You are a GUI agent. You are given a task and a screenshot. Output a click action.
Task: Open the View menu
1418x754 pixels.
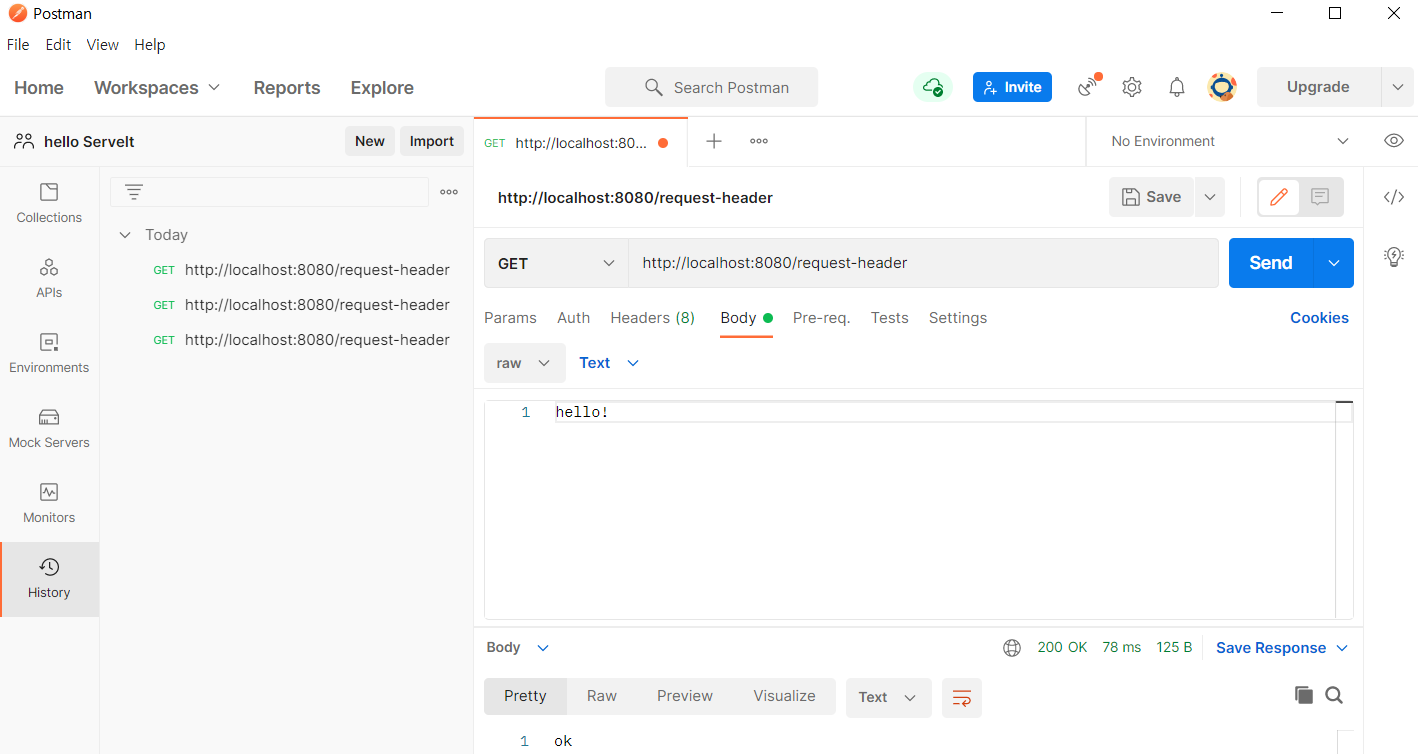click(x=102, y=45)
